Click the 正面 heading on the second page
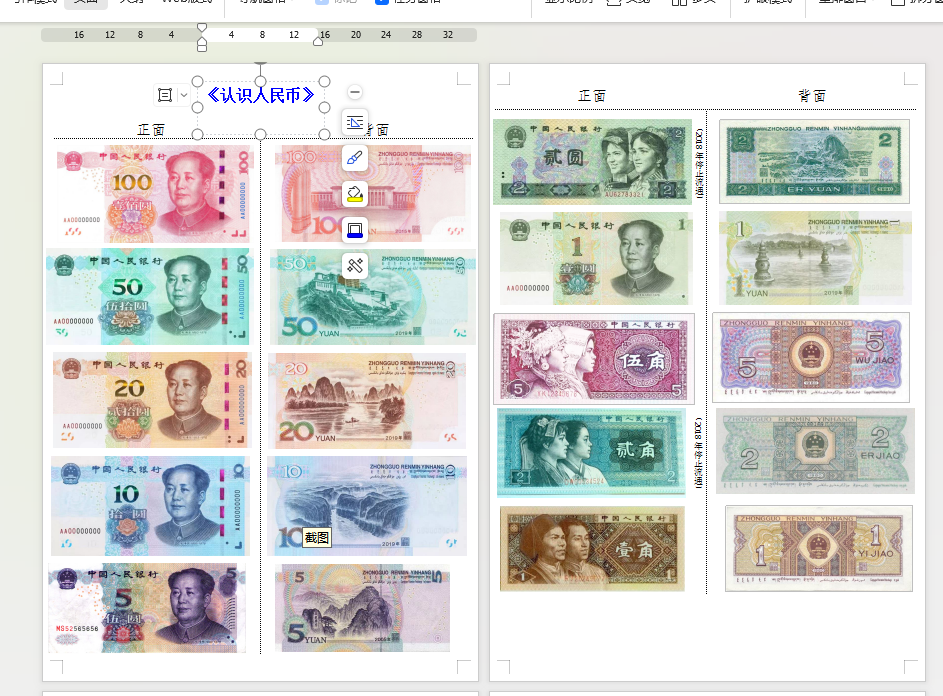The width and height of the screenshot is (943, 696). pyautogui.click(x=592, y=96)
